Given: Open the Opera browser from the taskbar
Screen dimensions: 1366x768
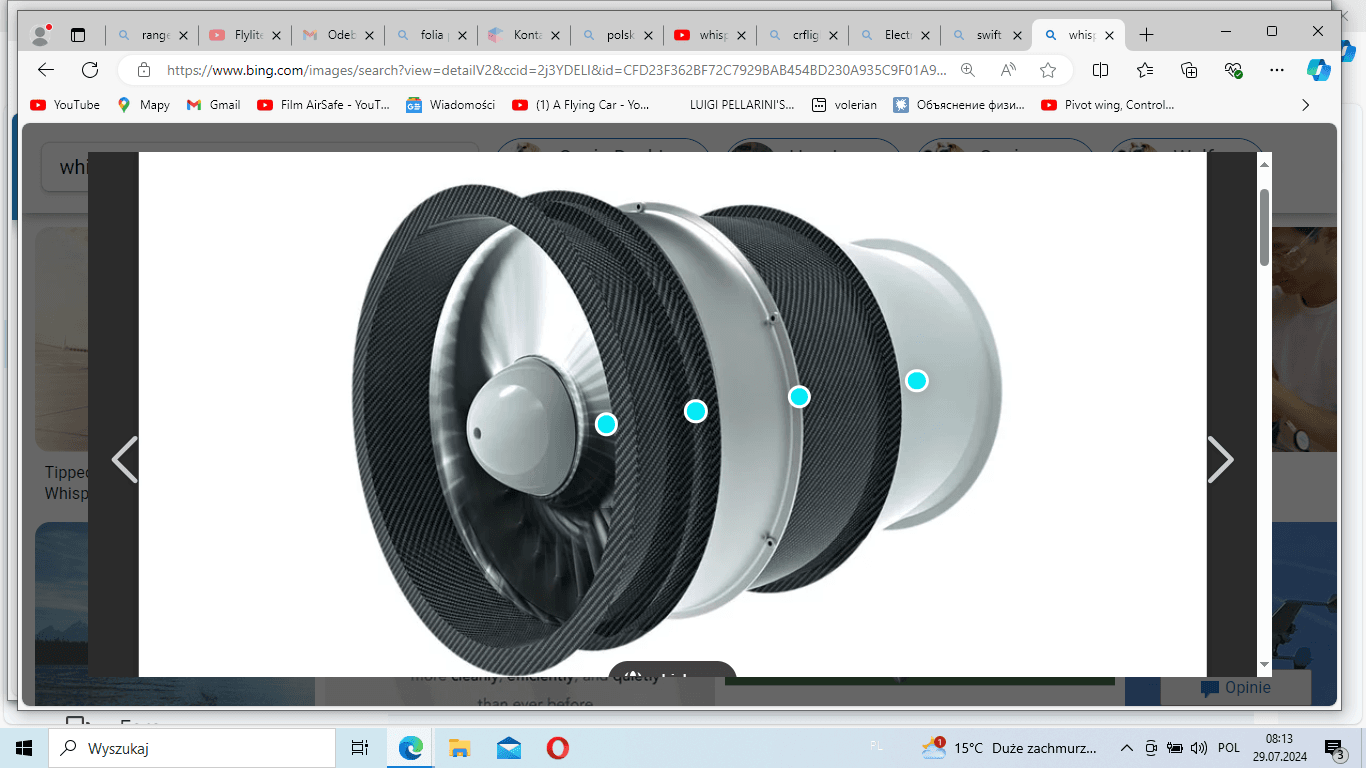Looking at the screenshot, I should [x=557, y=748].
